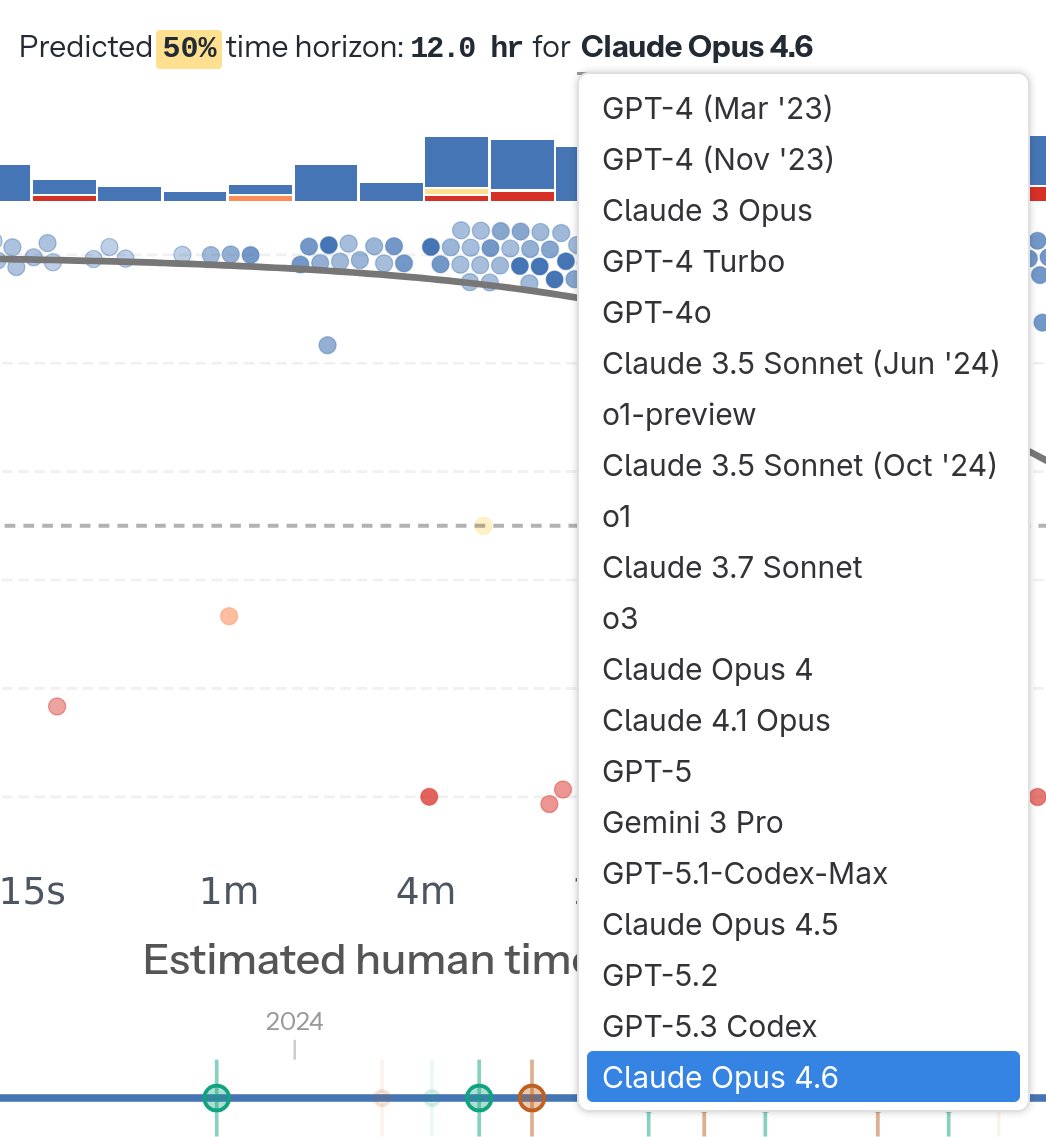Select GPT-4 (Mar '23) from model list

(803, 109)
